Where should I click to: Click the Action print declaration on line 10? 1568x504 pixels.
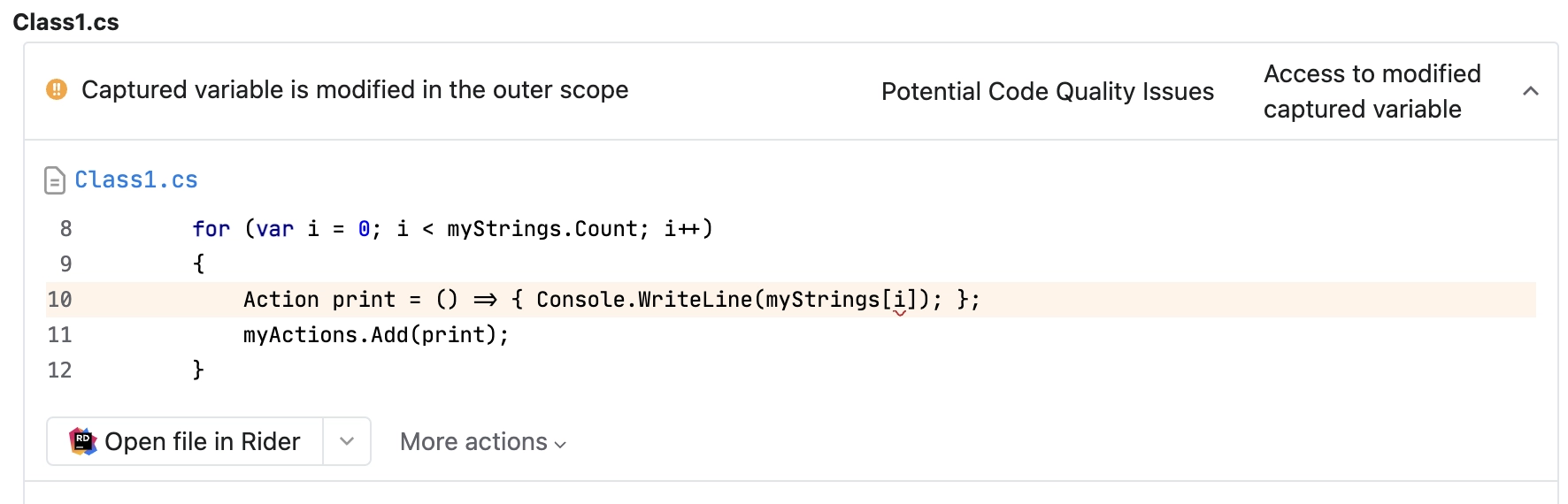[319, 300]
